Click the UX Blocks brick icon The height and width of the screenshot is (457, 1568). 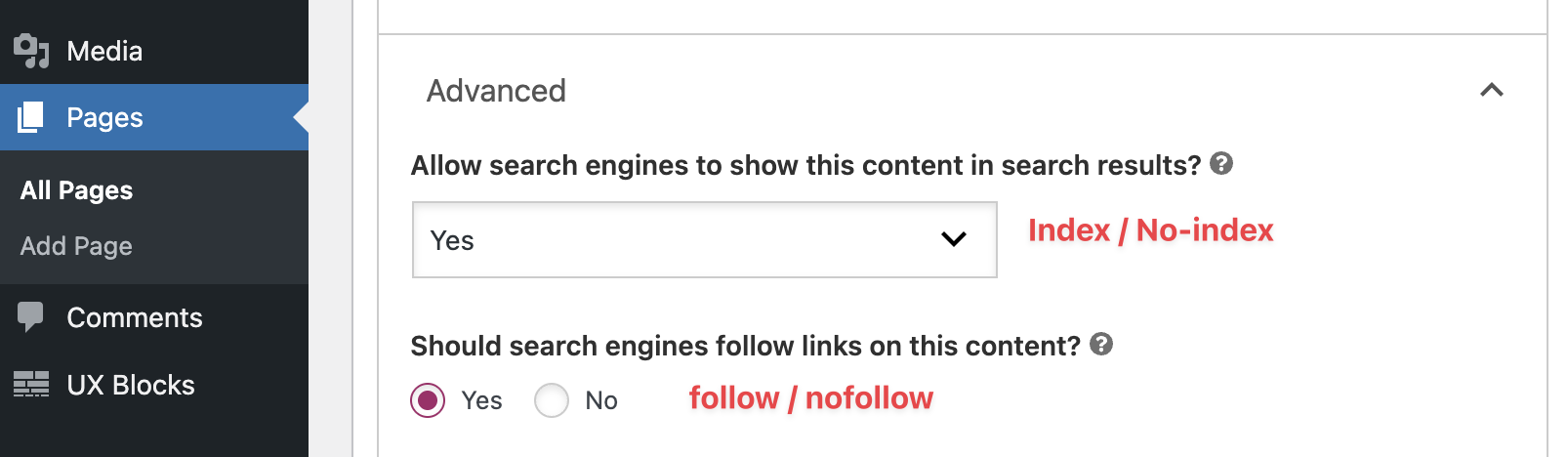tap(31, 385)
